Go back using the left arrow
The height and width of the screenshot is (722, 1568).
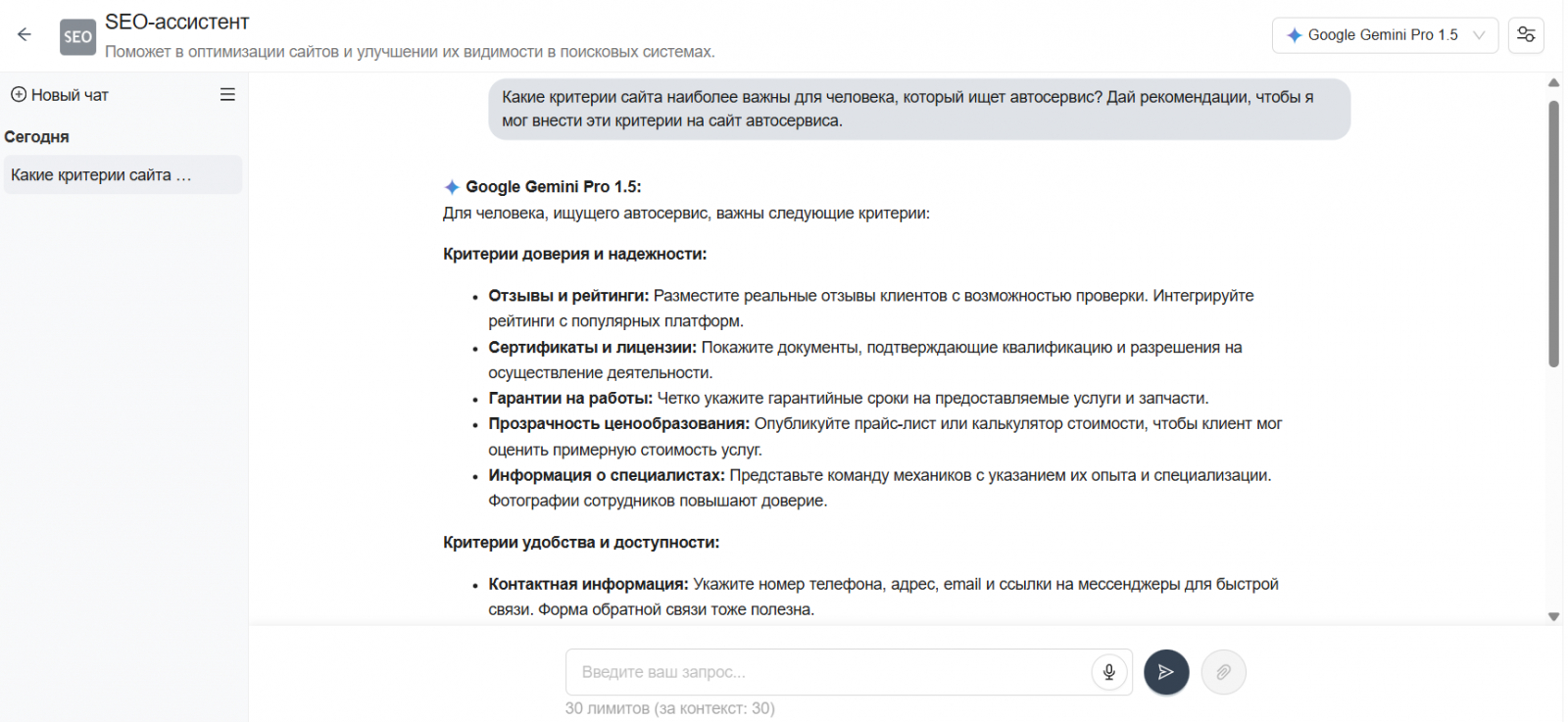[x=24, y=35]
